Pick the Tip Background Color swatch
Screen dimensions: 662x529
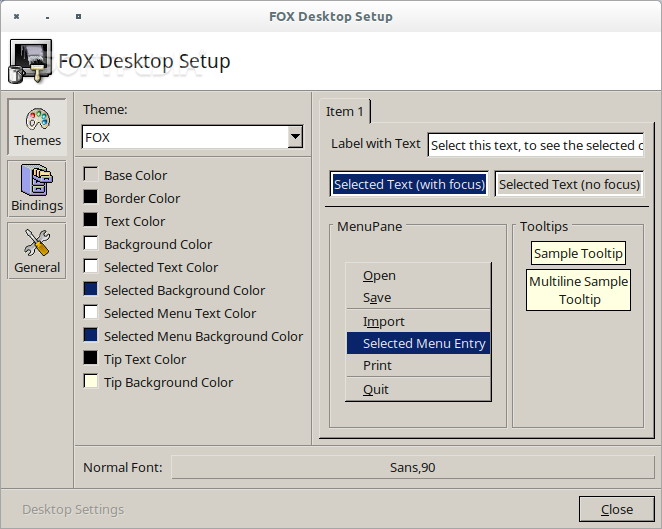[x=90, y=381]
